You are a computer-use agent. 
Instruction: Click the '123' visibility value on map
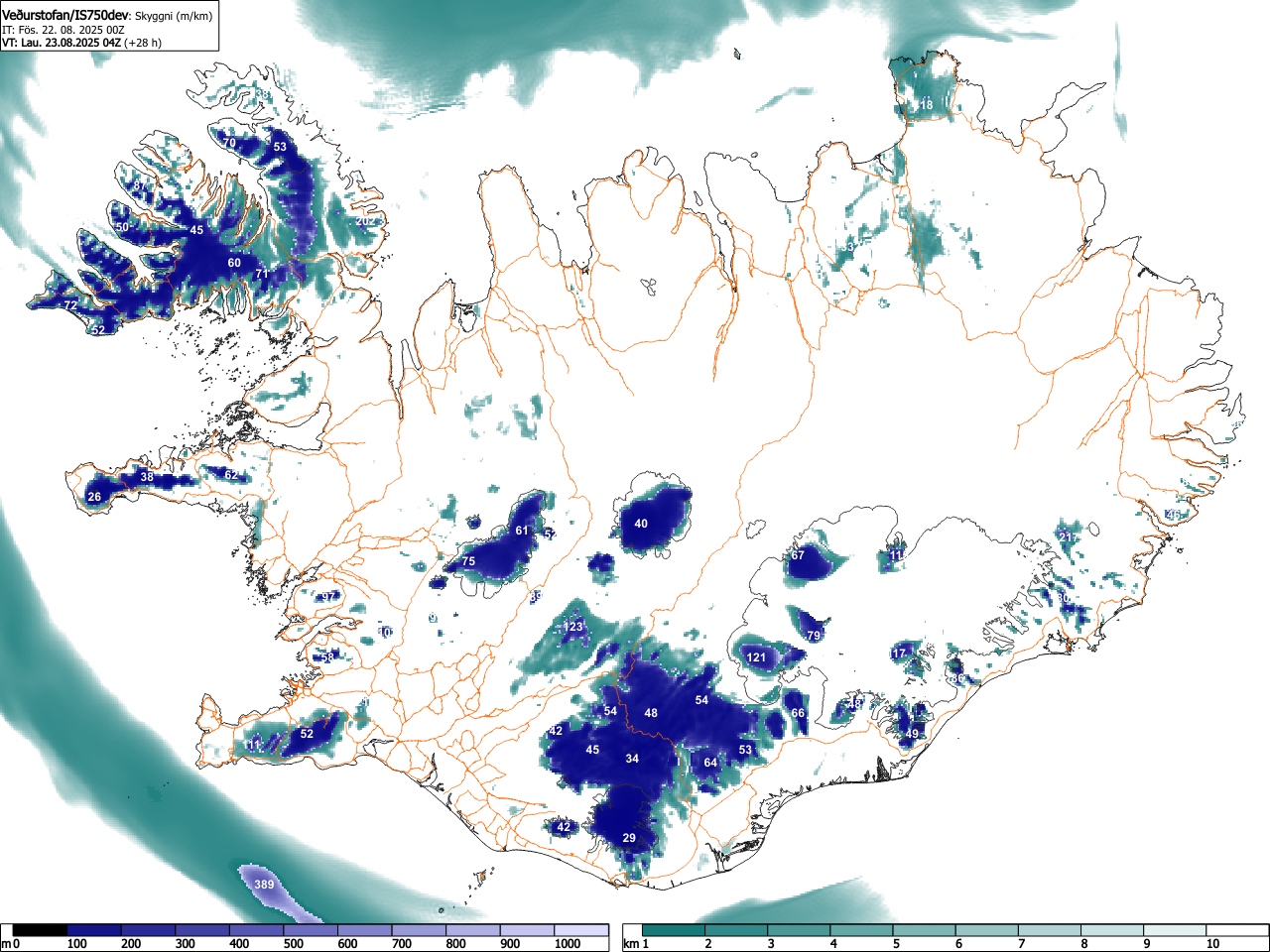tap(573, 627)
